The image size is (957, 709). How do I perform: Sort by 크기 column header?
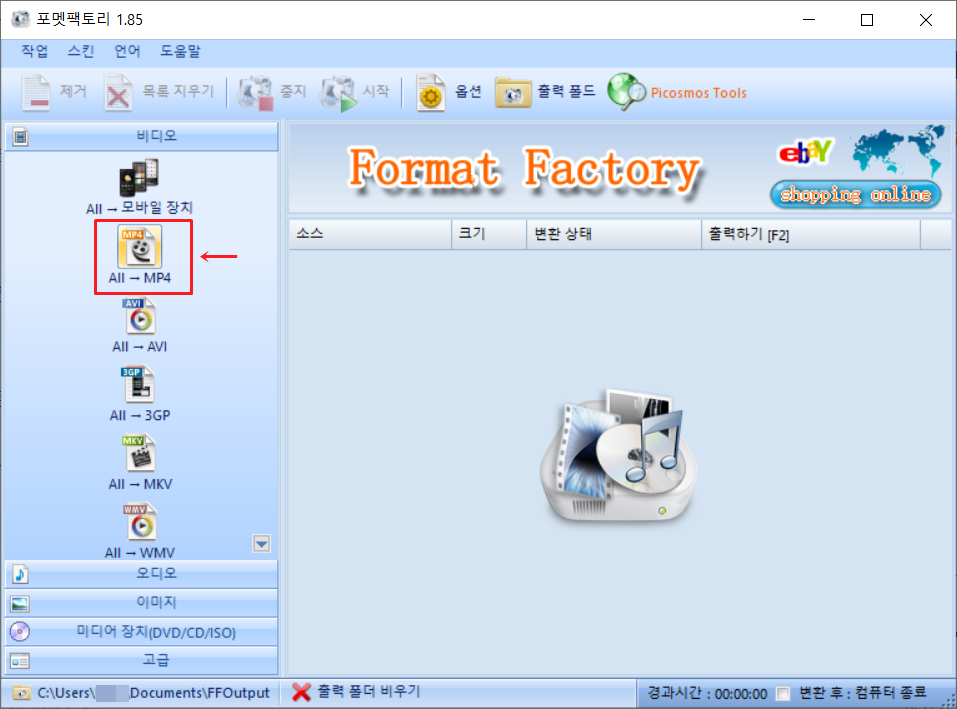tap(489, 234)
